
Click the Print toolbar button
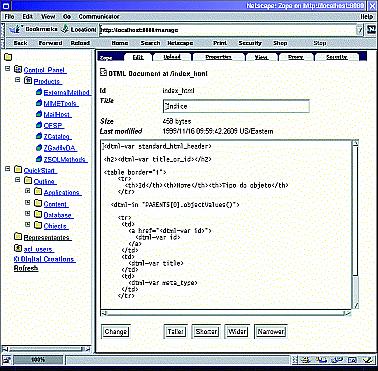pyautogui.click(x=220, y=43)
